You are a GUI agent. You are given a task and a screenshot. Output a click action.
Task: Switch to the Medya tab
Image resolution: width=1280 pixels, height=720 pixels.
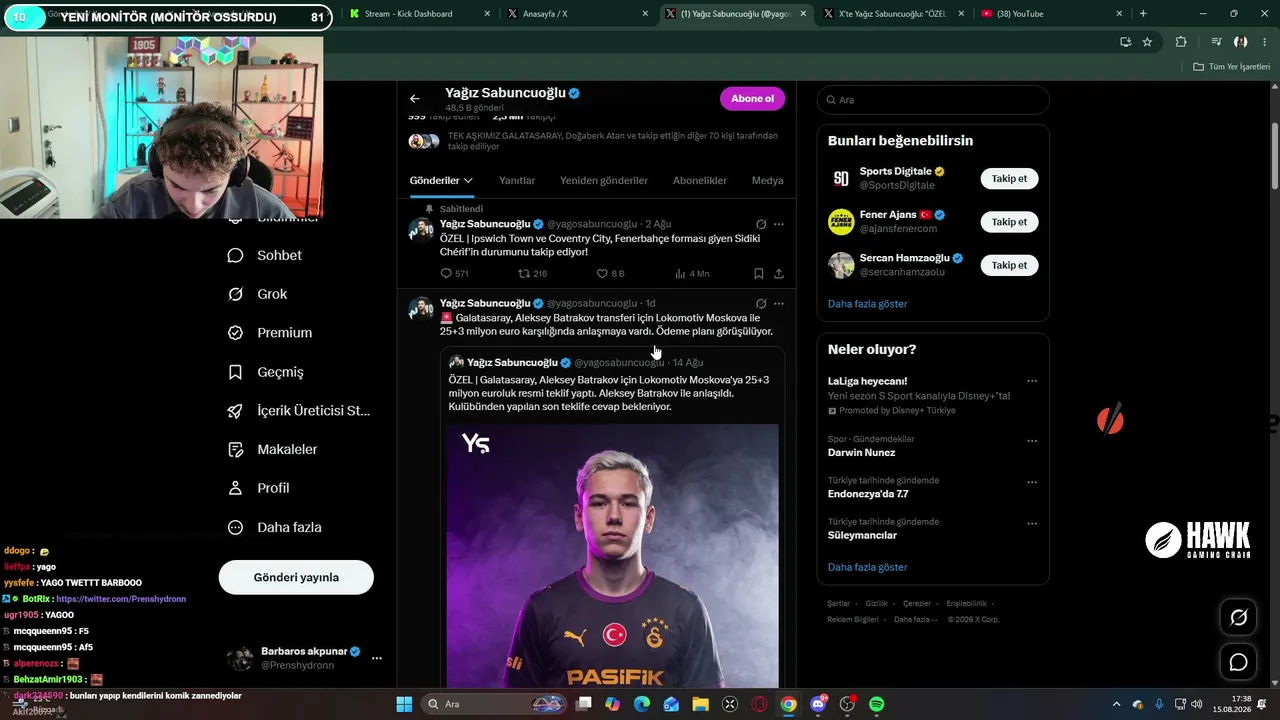[x=768, y=180]
